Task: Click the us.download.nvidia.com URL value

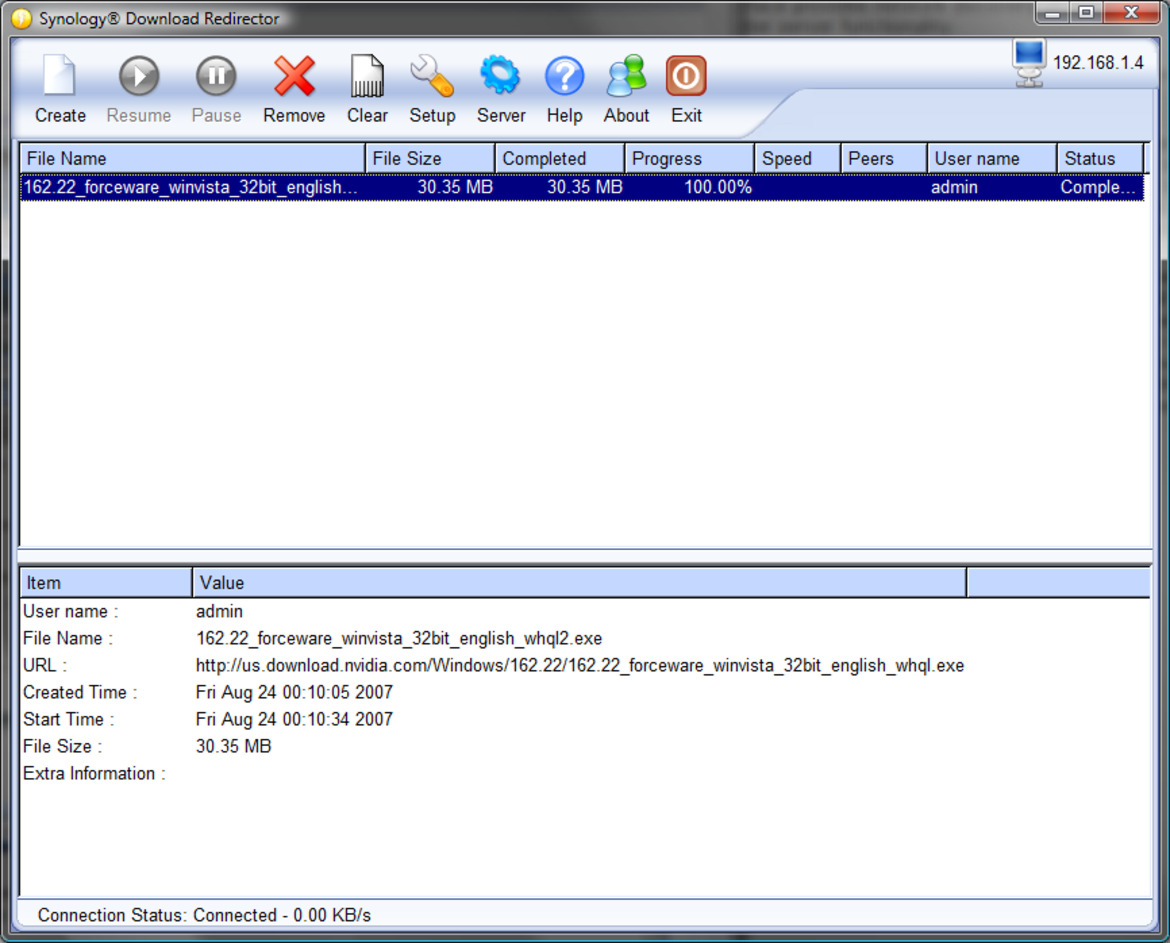Action: [x=580, y=665]
